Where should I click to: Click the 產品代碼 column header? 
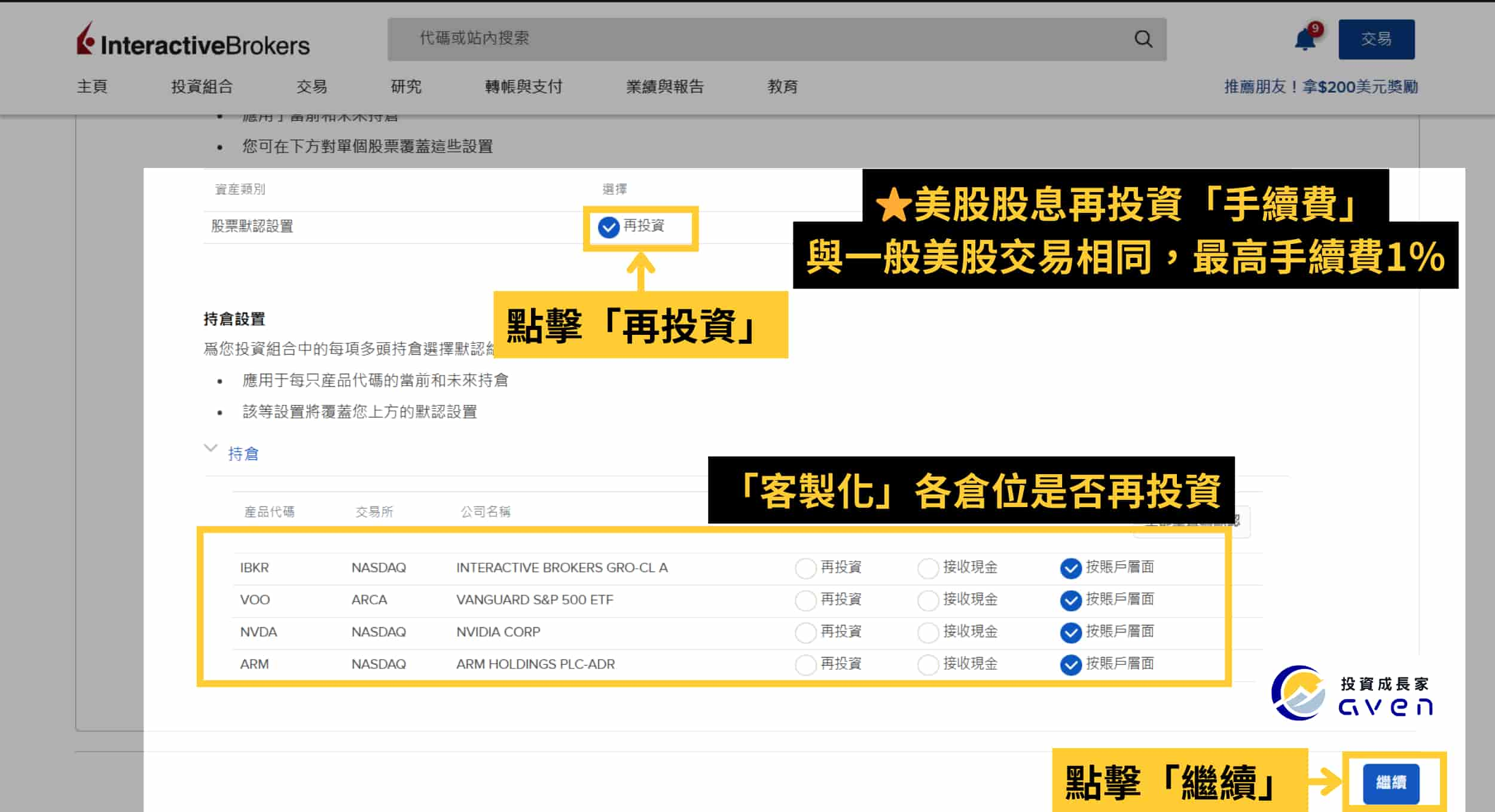coord(269,512)
